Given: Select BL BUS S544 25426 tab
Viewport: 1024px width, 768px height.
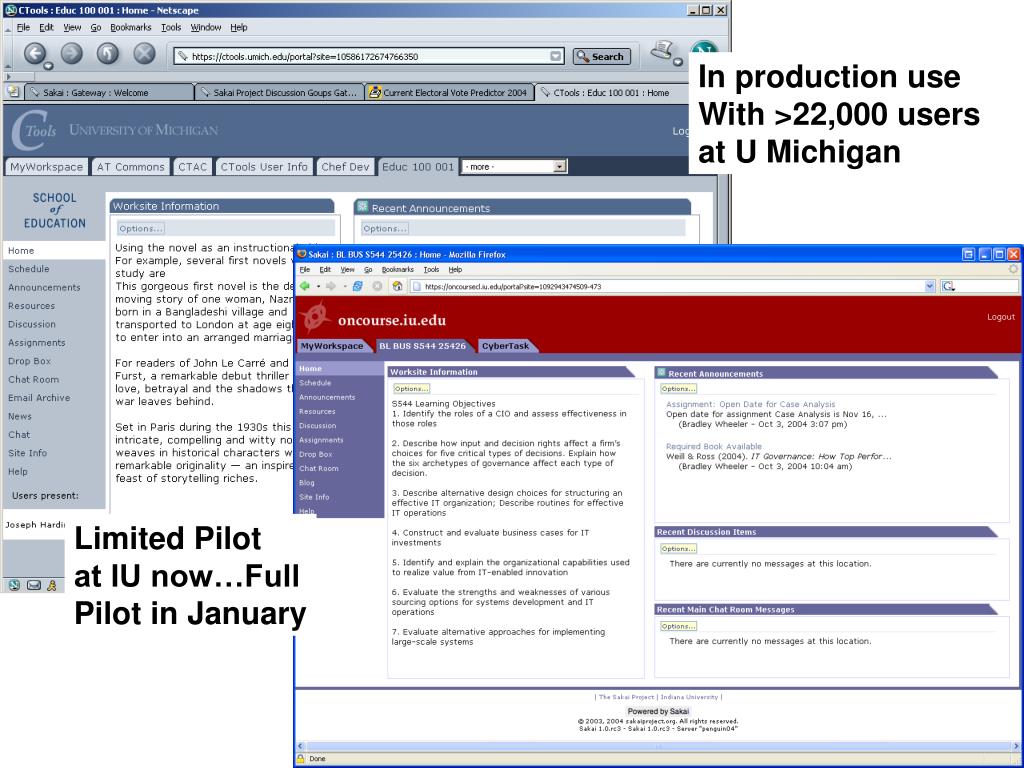Looking at the screenshot, I should [x=423, y=346].
